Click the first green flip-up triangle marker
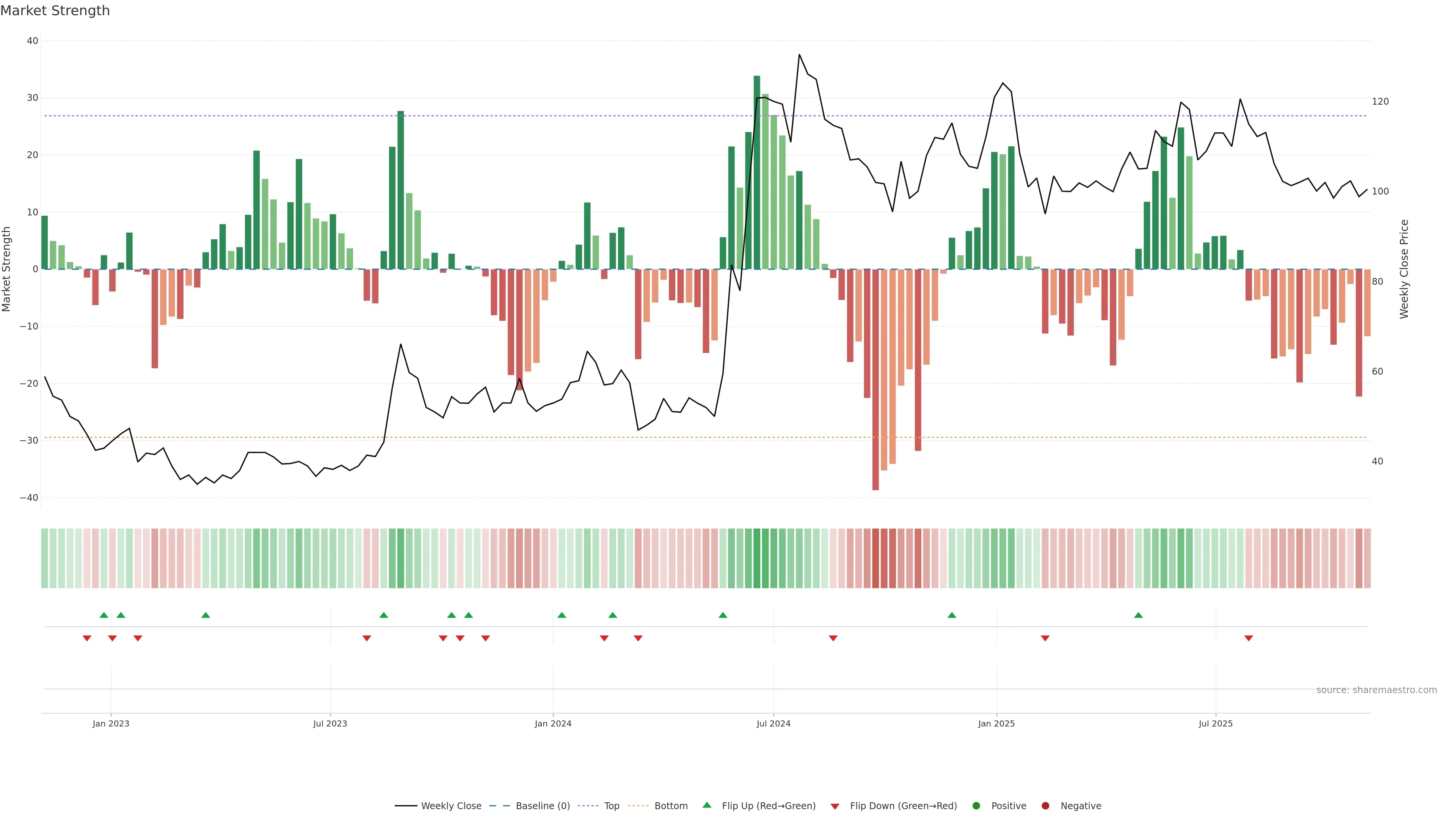The height and width of the screenshot is (819, 1456). [104, 615]
